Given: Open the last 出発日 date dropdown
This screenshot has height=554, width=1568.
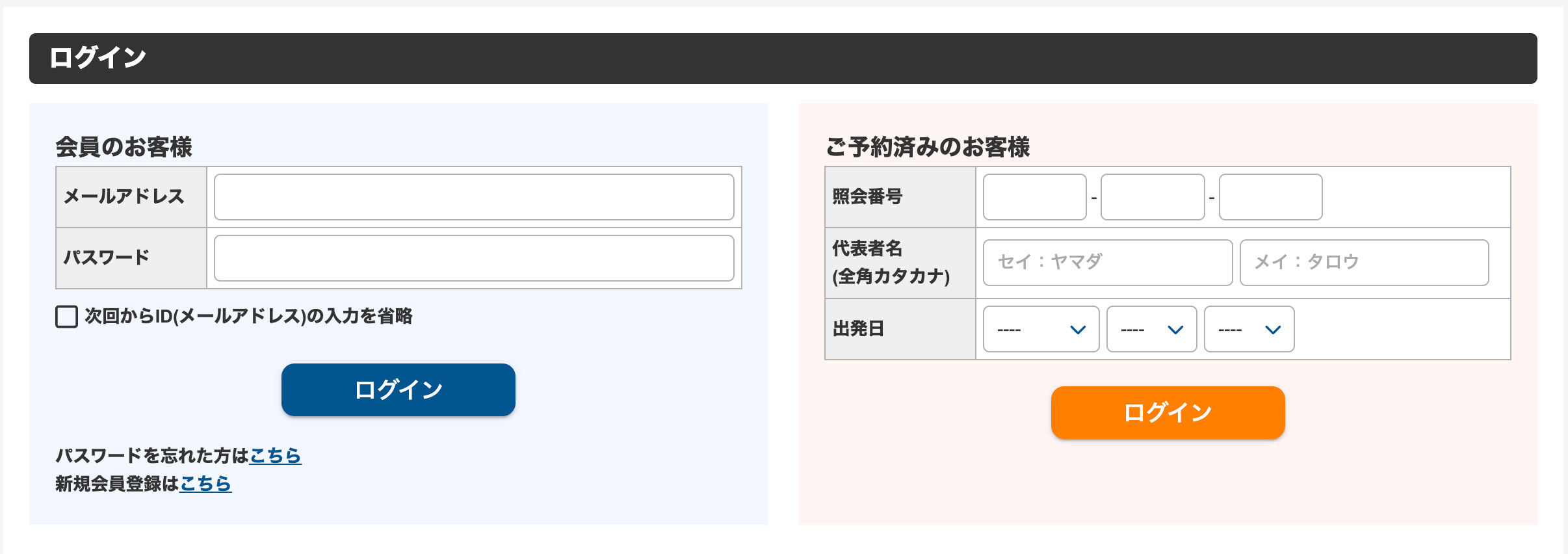Looking at the screenshot, I should [x=1247, y=329].
